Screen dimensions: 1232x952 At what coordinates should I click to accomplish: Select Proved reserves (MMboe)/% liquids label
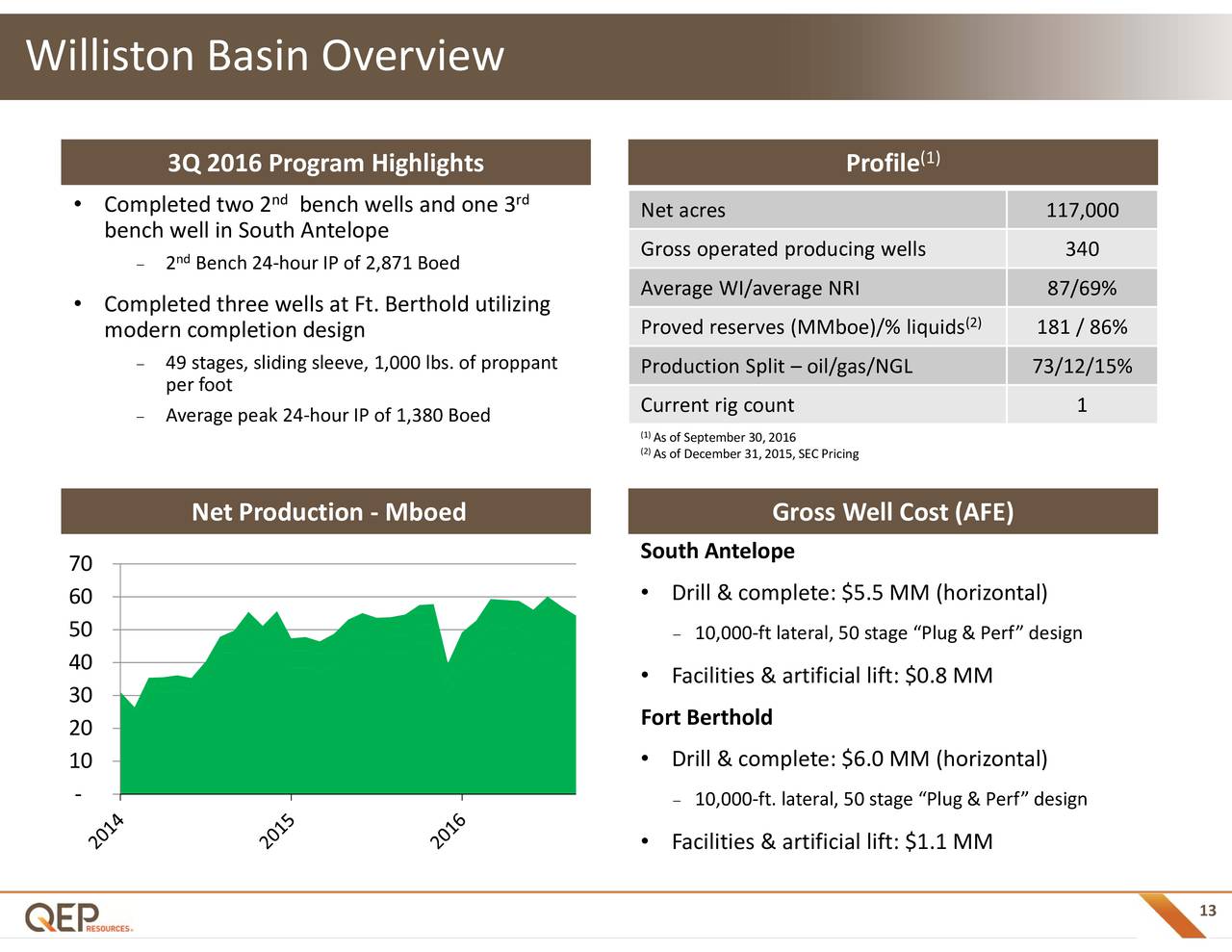point(810,326)
